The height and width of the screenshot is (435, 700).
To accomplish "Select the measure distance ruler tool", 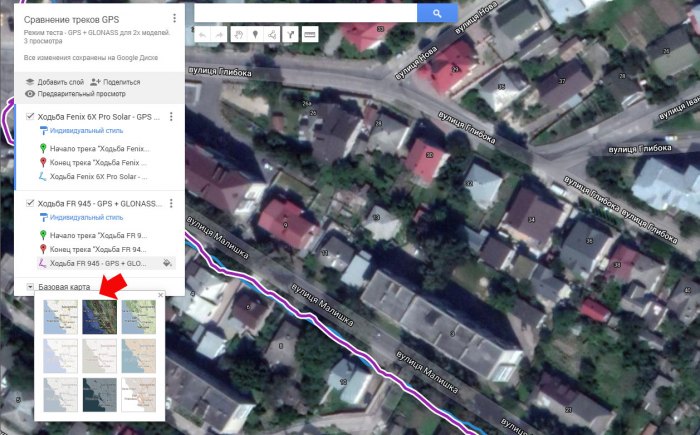I will [x=310, y=34].
